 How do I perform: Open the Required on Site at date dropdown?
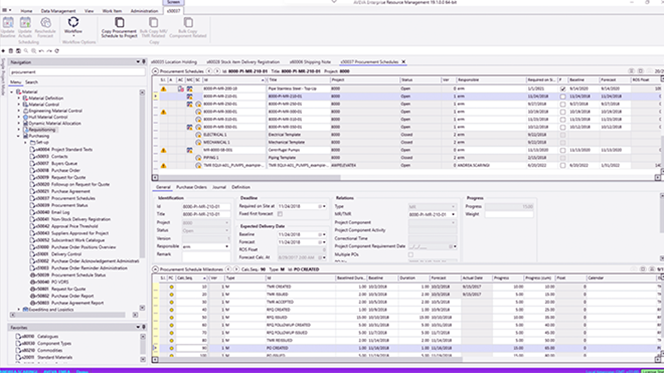pos(324,206)
